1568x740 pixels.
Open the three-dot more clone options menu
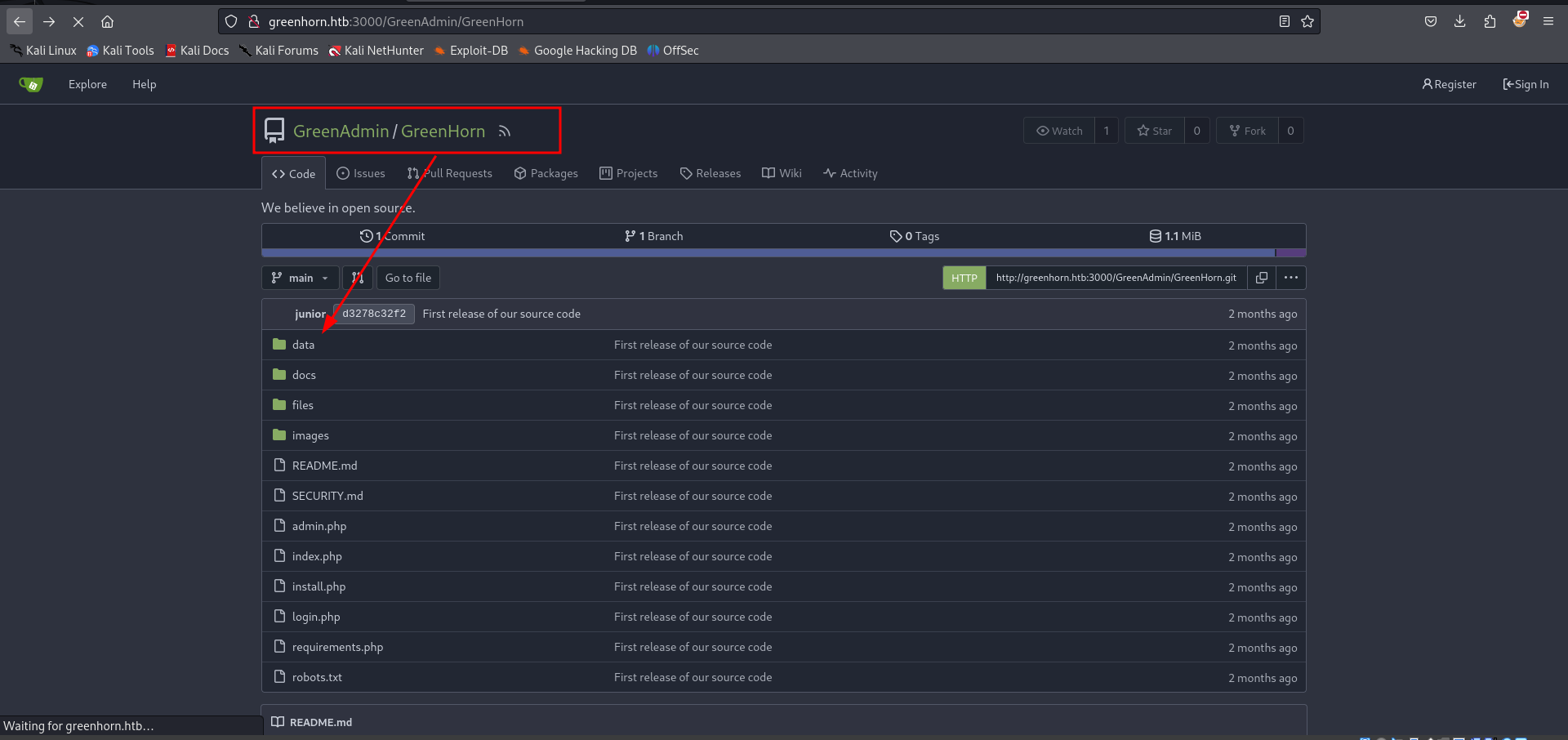1291,278
